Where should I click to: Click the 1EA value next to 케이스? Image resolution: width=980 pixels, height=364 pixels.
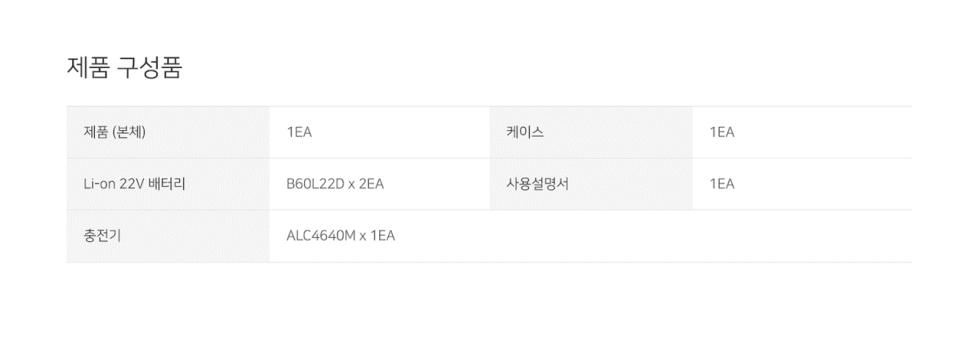click(x=722, y=133)
